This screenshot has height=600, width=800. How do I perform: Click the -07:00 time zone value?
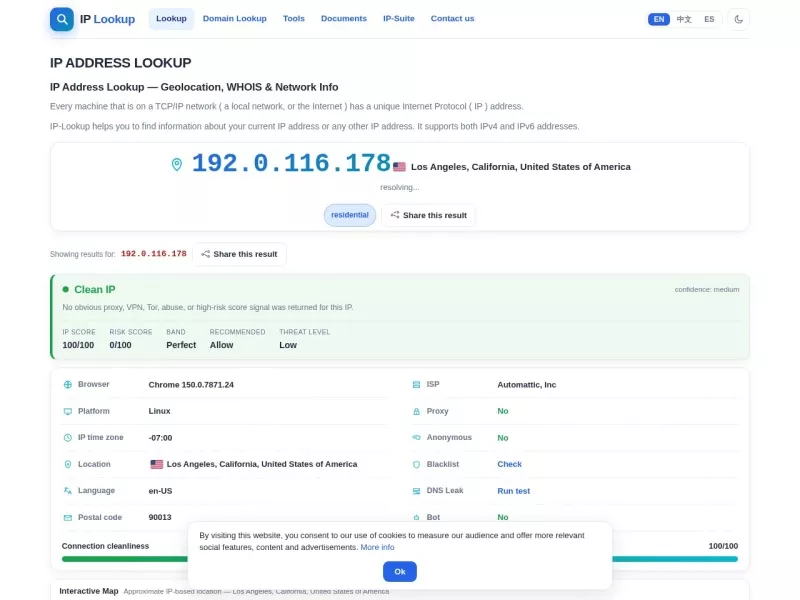(160, 438)
